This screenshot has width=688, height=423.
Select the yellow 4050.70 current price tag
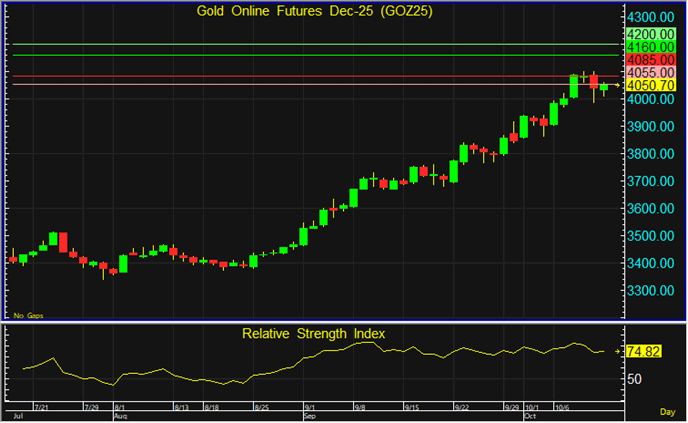click(649, 86)
